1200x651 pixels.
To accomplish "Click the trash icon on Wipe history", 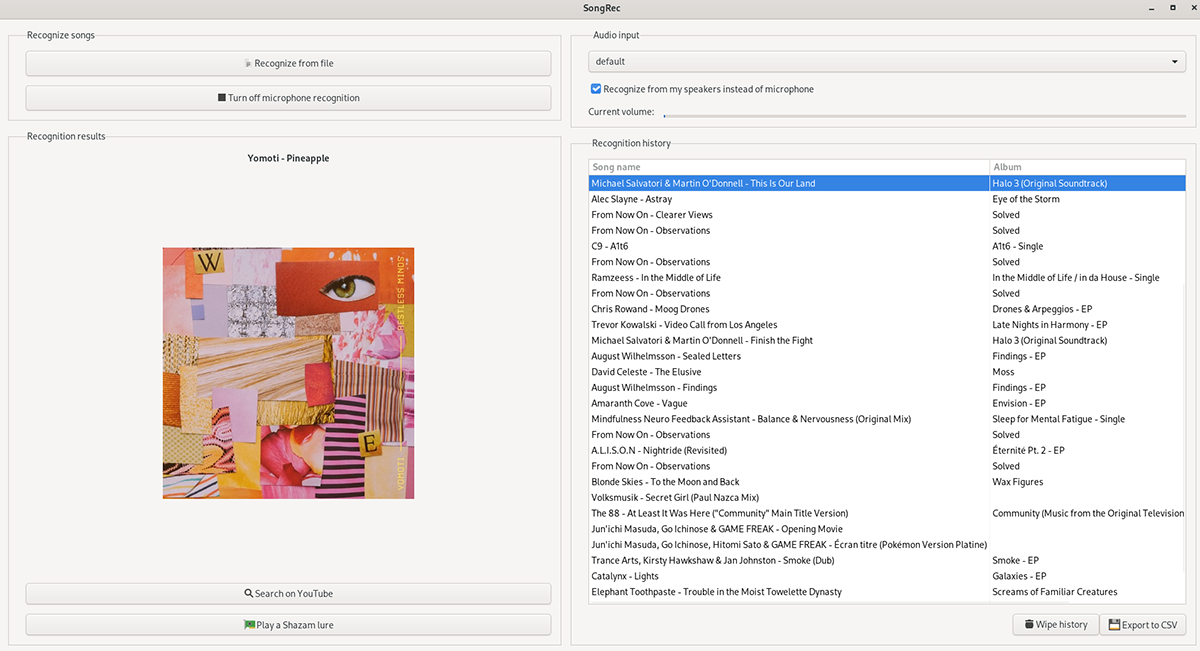I will 1028,625.
